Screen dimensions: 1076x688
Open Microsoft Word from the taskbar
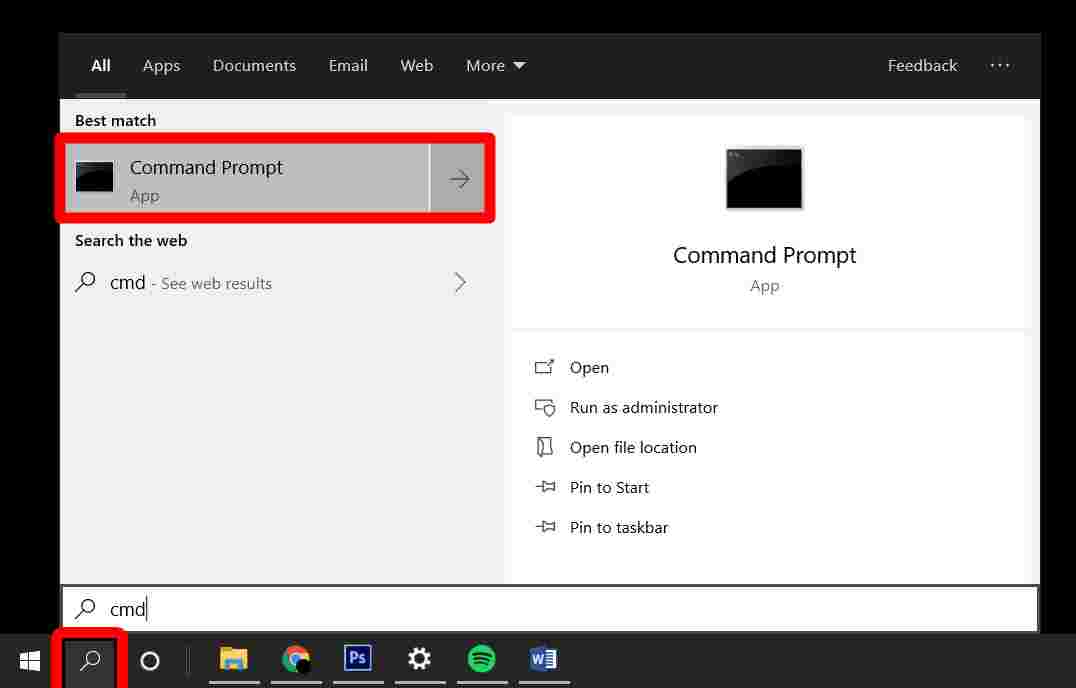pos(544,660)
